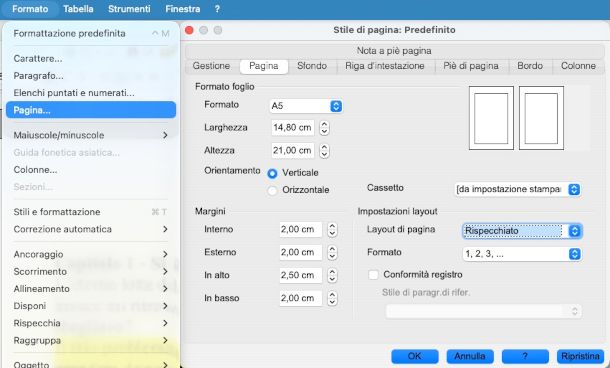Screen dimensions: 610x368
Task: Click the right page preview thumbnail
Action: [541, 118]
